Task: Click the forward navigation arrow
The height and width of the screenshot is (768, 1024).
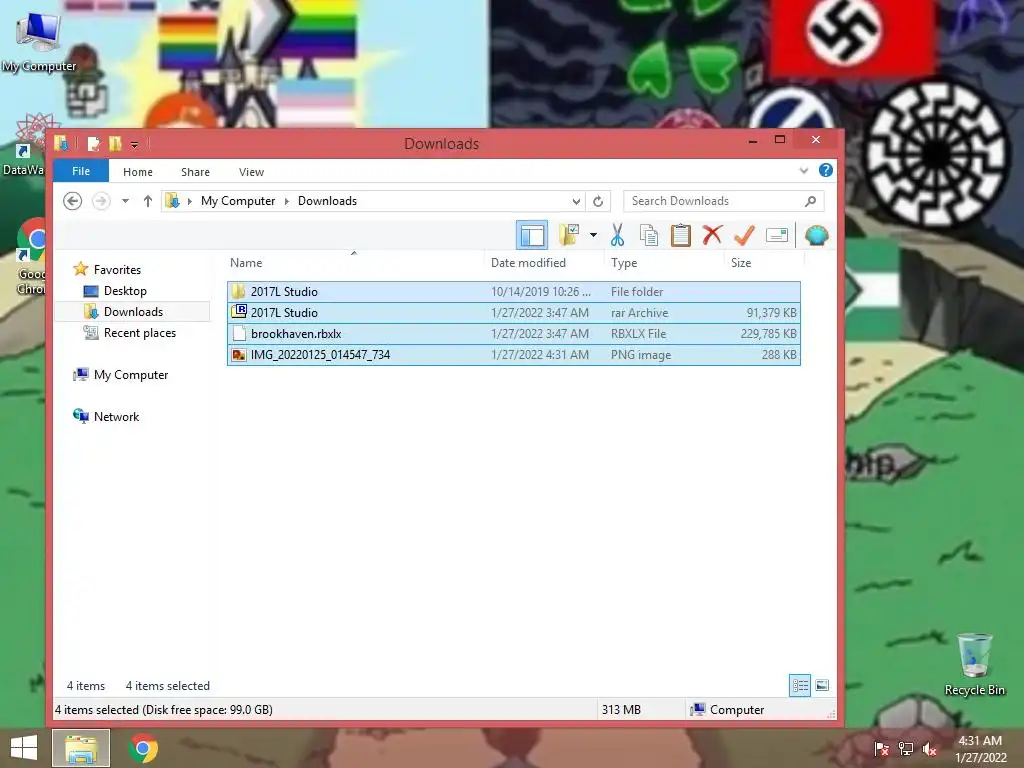Action: pyautogui.click(x=101, y=200)
